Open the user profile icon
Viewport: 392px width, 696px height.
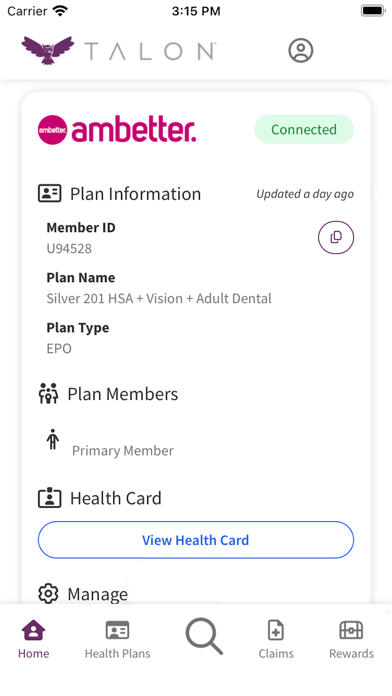pyautogui.click(x=301, y=50)
